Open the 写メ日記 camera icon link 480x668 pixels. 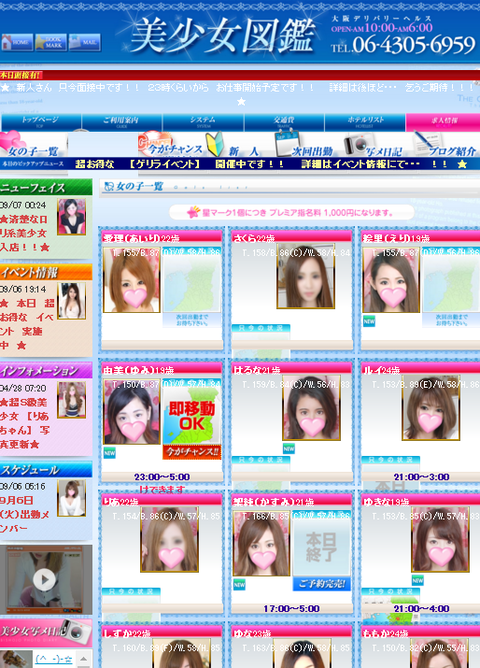373,145
